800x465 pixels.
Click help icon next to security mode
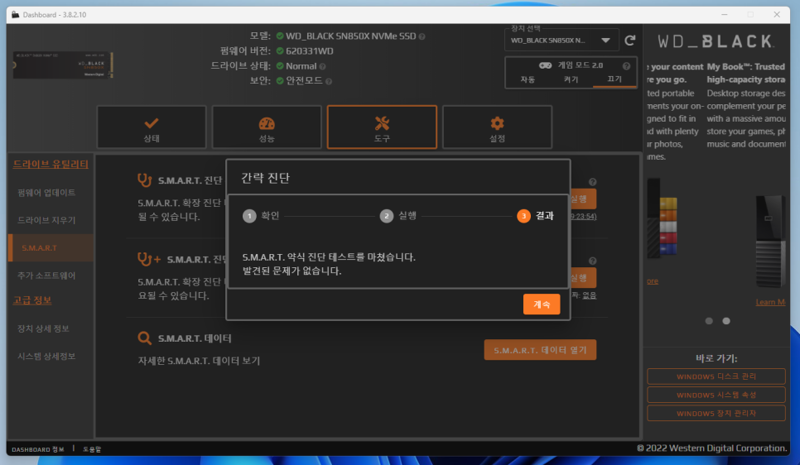pos(329,81)
